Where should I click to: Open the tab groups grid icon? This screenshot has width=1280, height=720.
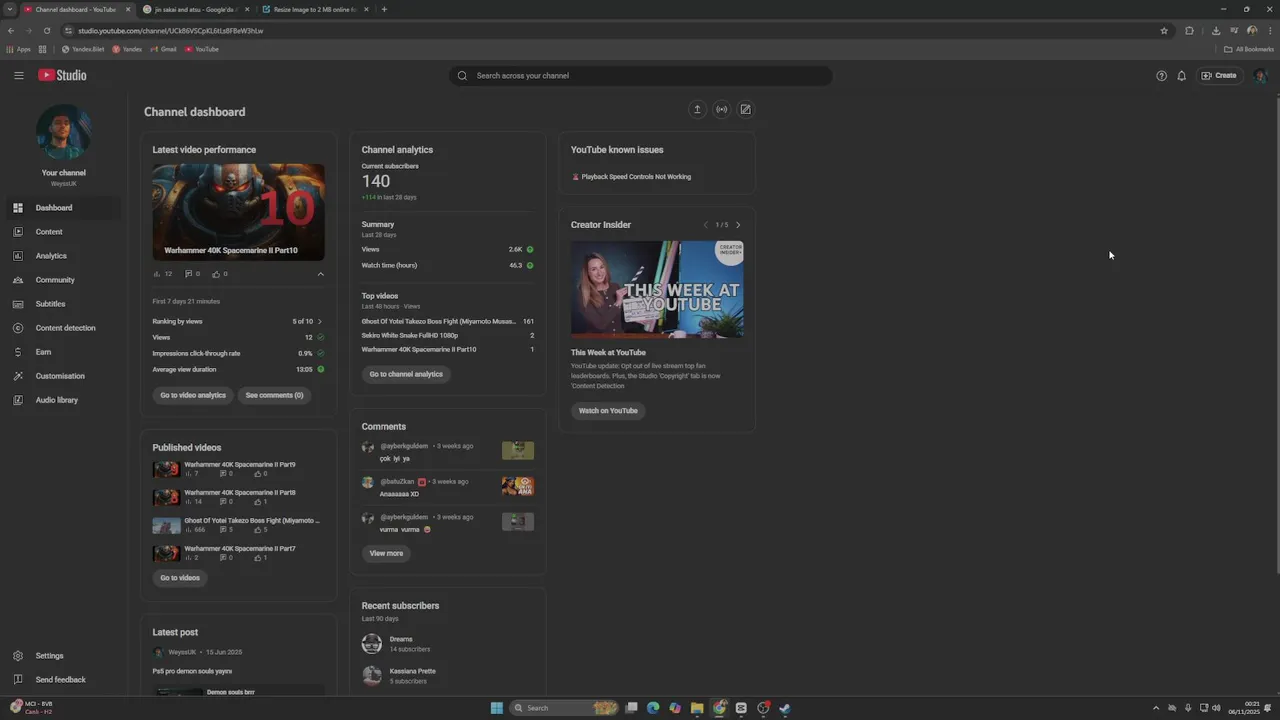[43, 49]
